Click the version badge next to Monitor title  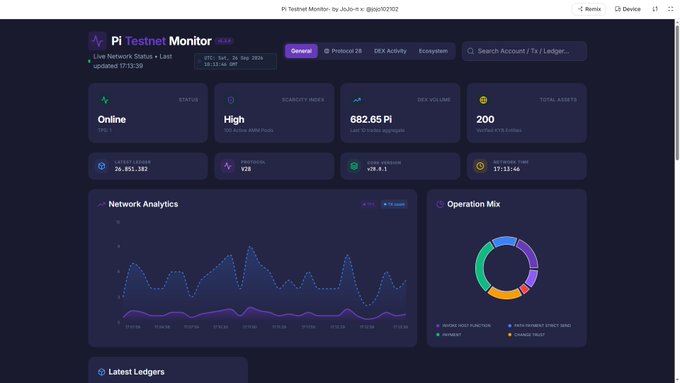(x=225, y=41)
